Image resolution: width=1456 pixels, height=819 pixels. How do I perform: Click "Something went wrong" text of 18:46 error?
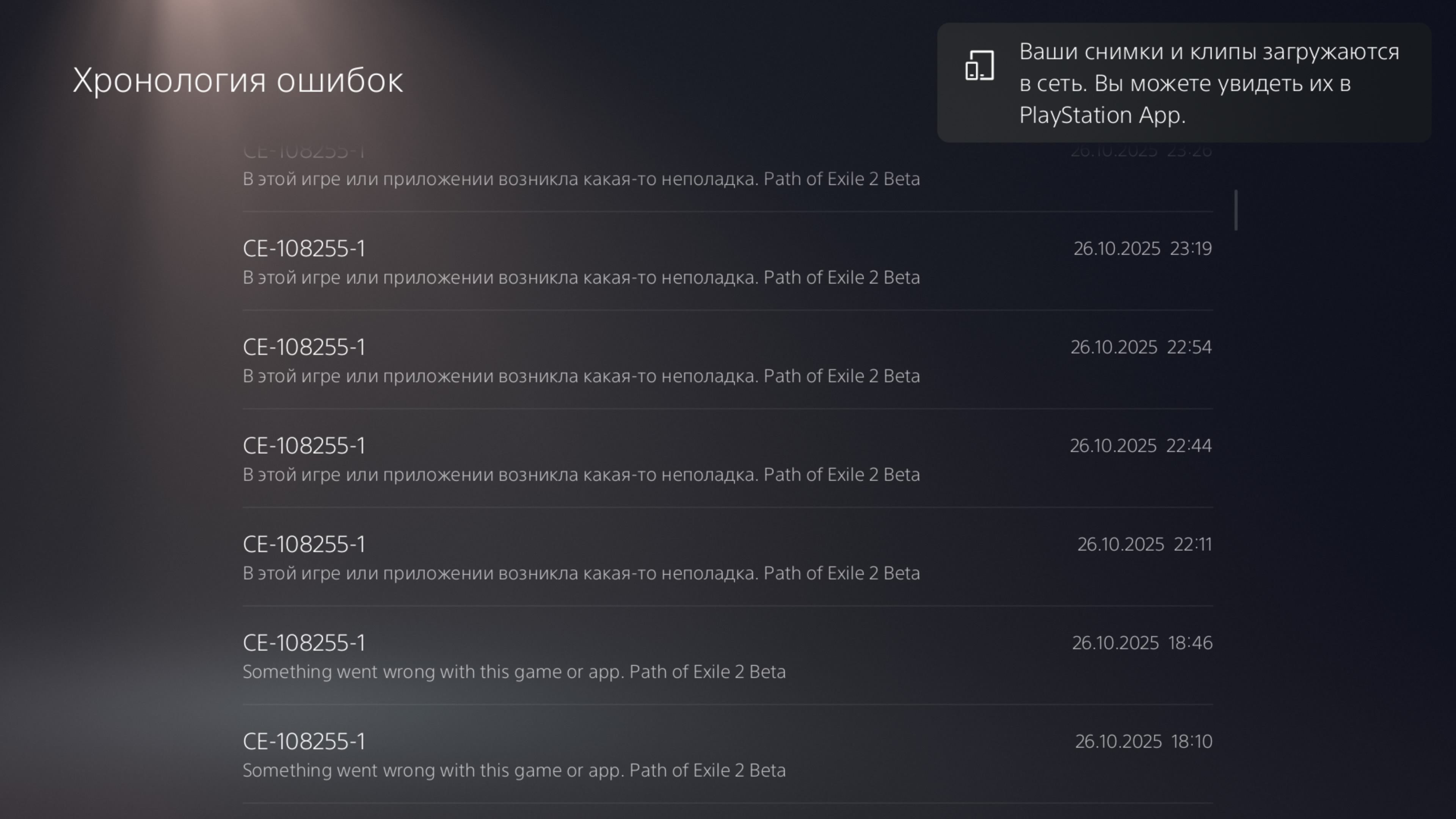(x=513, y=672)
